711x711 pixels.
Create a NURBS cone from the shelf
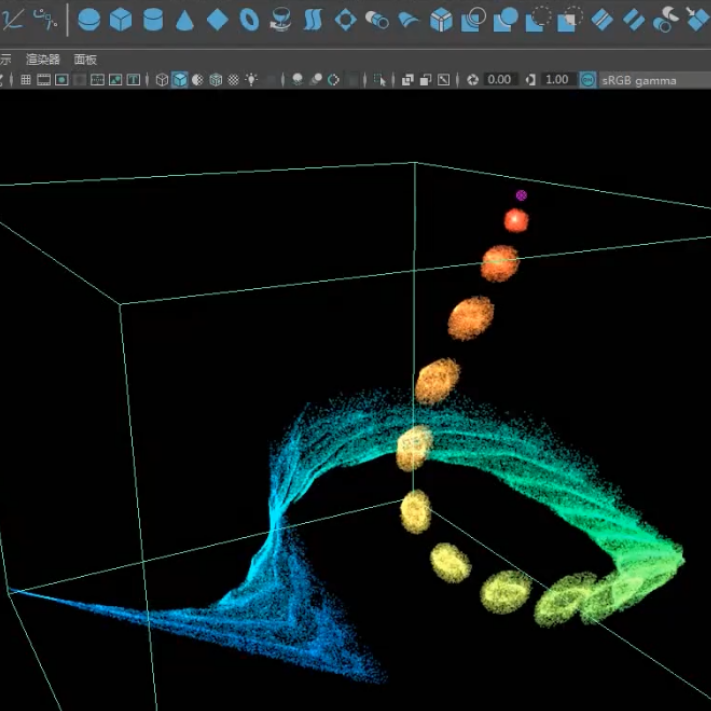(x=185, y=20)
